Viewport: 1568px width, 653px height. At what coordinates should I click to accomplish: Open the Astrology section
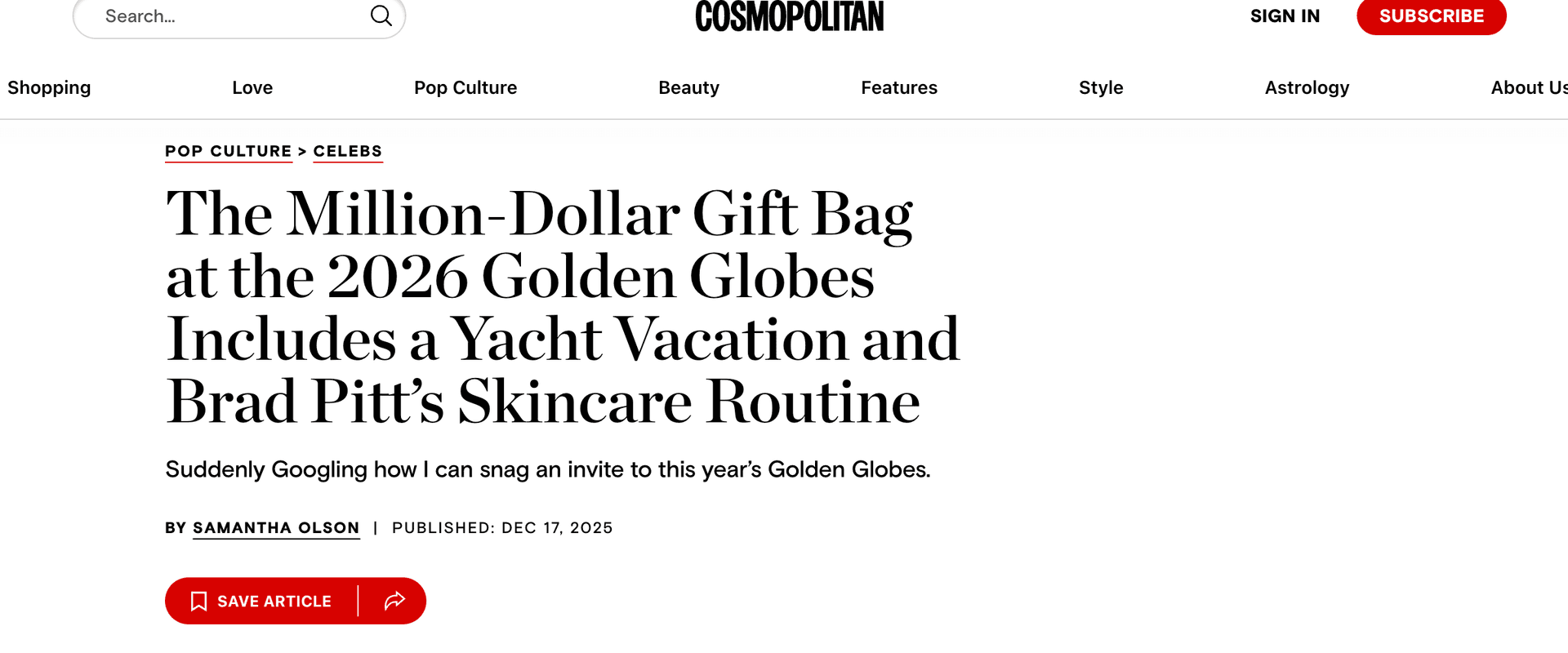[x=1307, y=87]
